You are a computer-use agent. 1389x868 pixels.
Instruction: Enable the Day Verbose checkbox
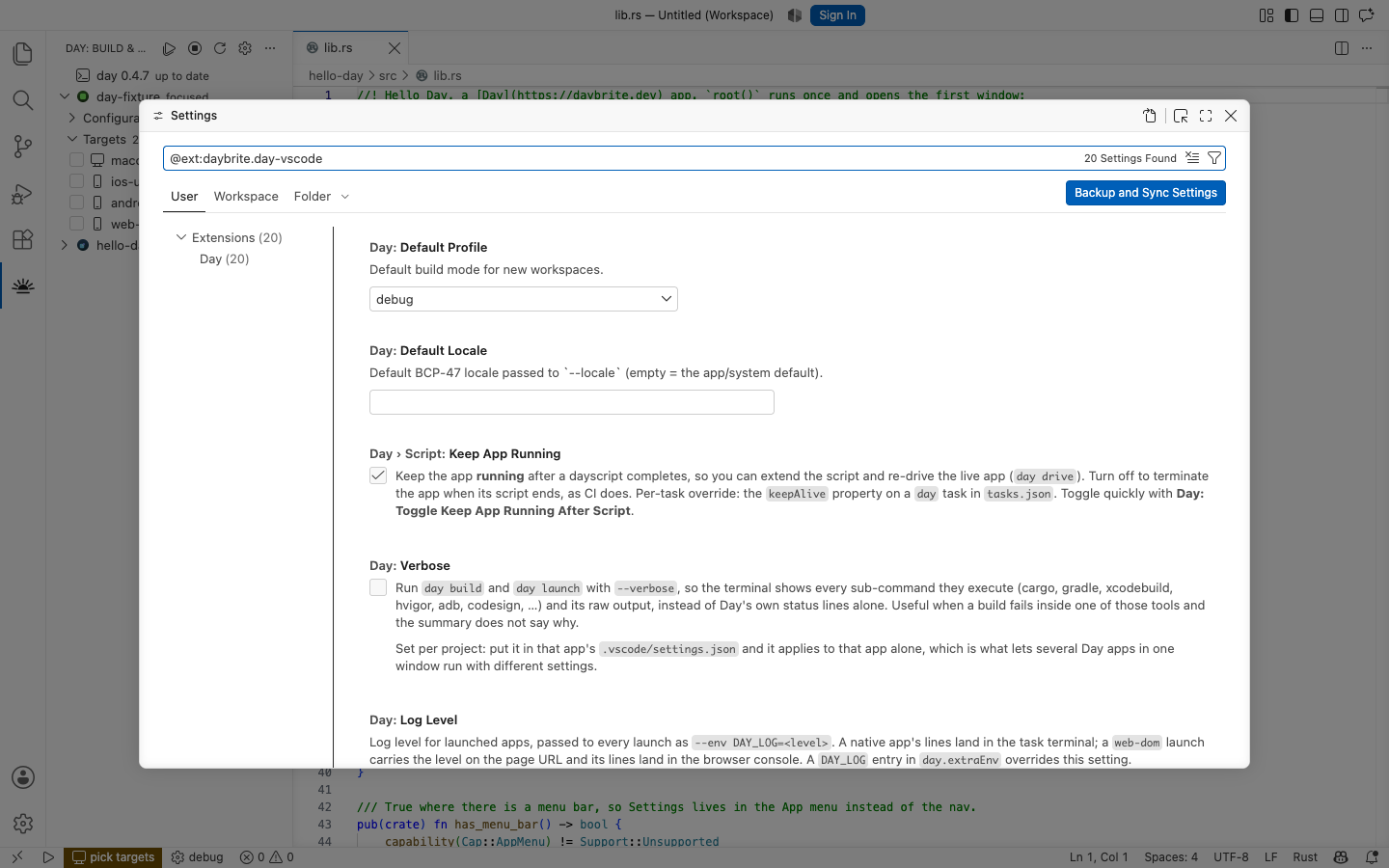point(378,587)
